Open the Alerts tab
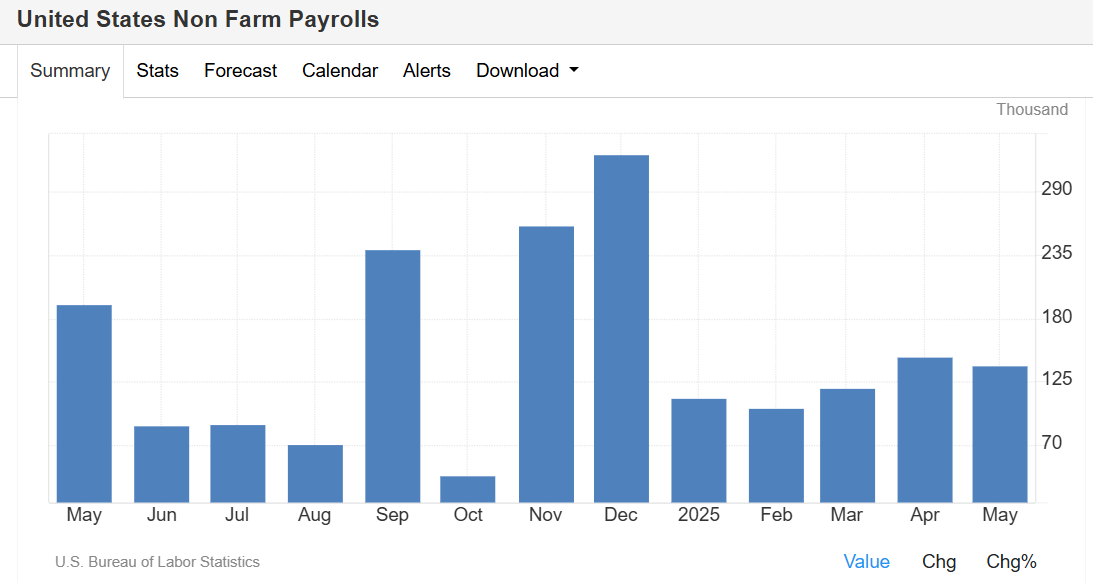The width and height of the screenshot is (1093, 583). click(427, 71)
